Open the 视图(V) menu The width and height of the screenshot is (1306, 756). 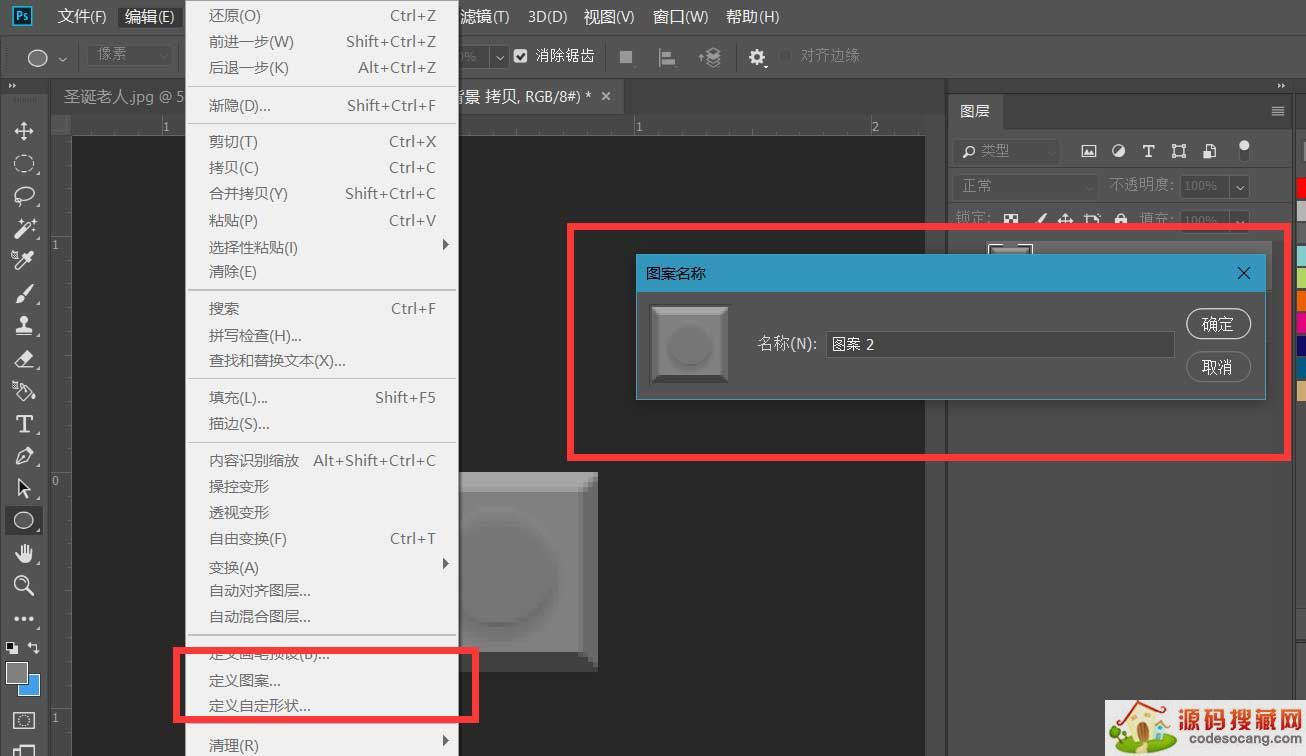(x=609, y=17)
